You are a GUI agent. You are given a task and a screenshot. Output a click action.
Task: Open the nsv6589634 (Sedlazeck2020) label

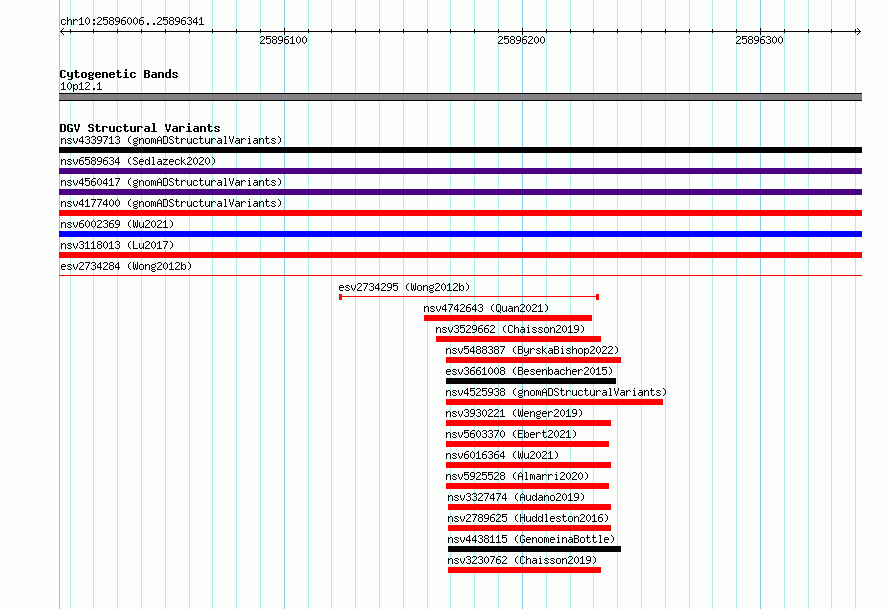coord(138,161)
